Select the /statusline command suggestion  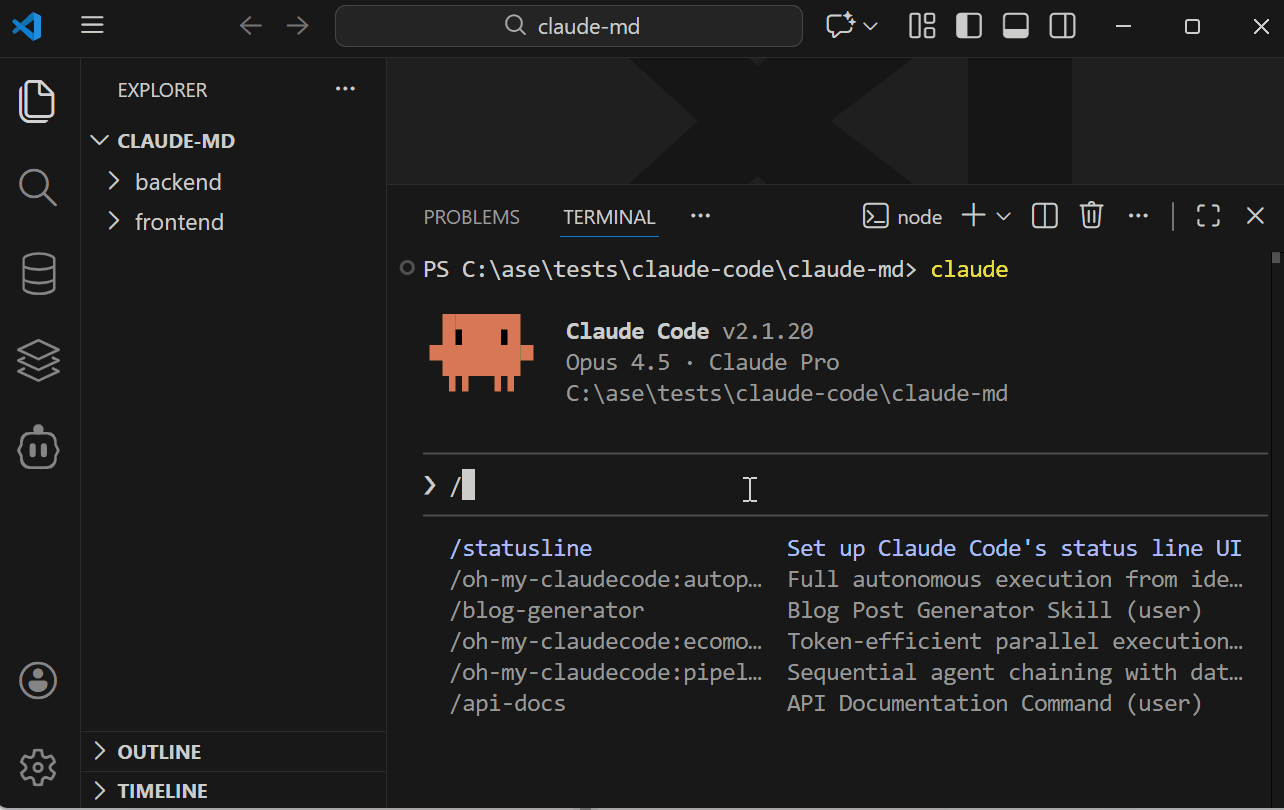pos(521,548)
